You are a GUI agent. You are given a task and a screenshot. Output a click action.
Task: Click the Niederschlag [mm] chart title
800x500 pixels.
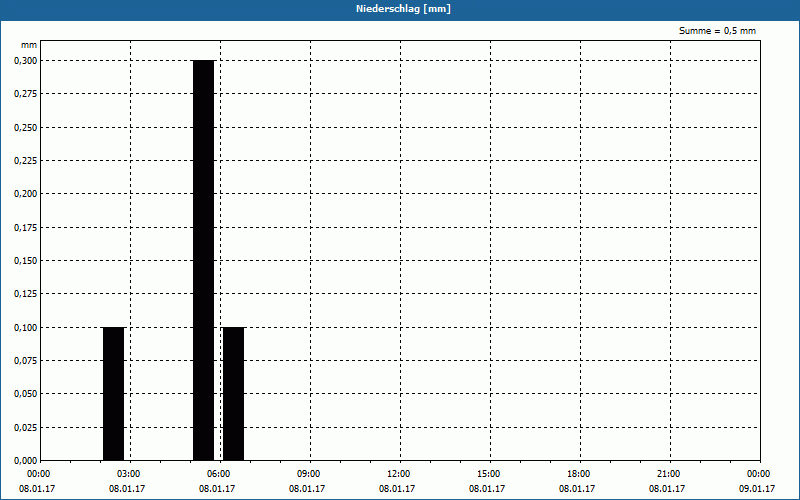[x=403, y=9]
